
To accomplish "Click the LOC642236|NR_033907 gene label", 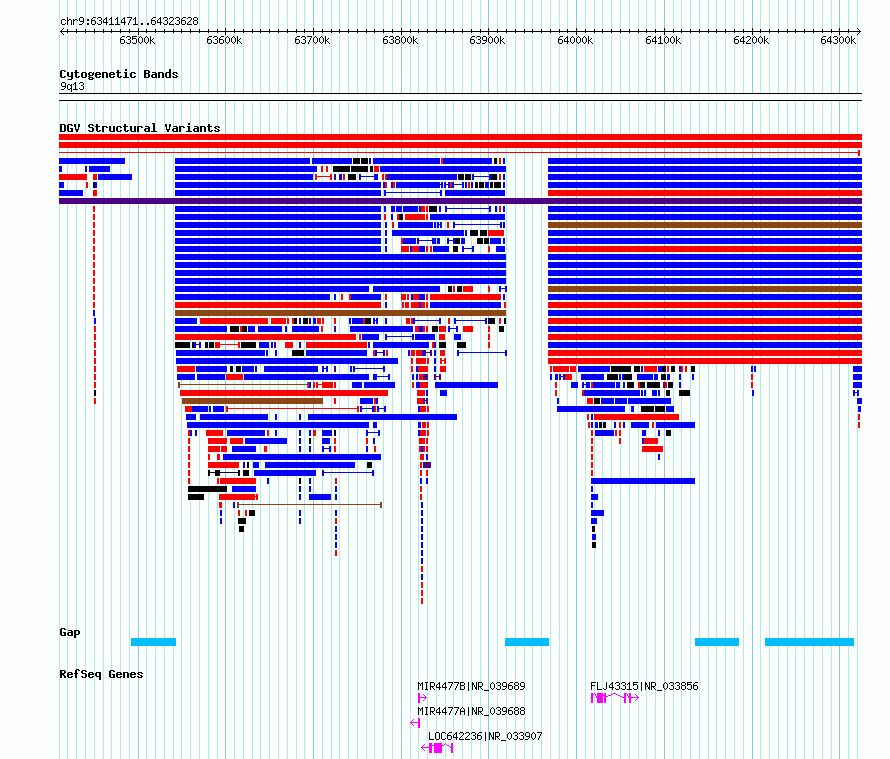I will tap(485, 736).
